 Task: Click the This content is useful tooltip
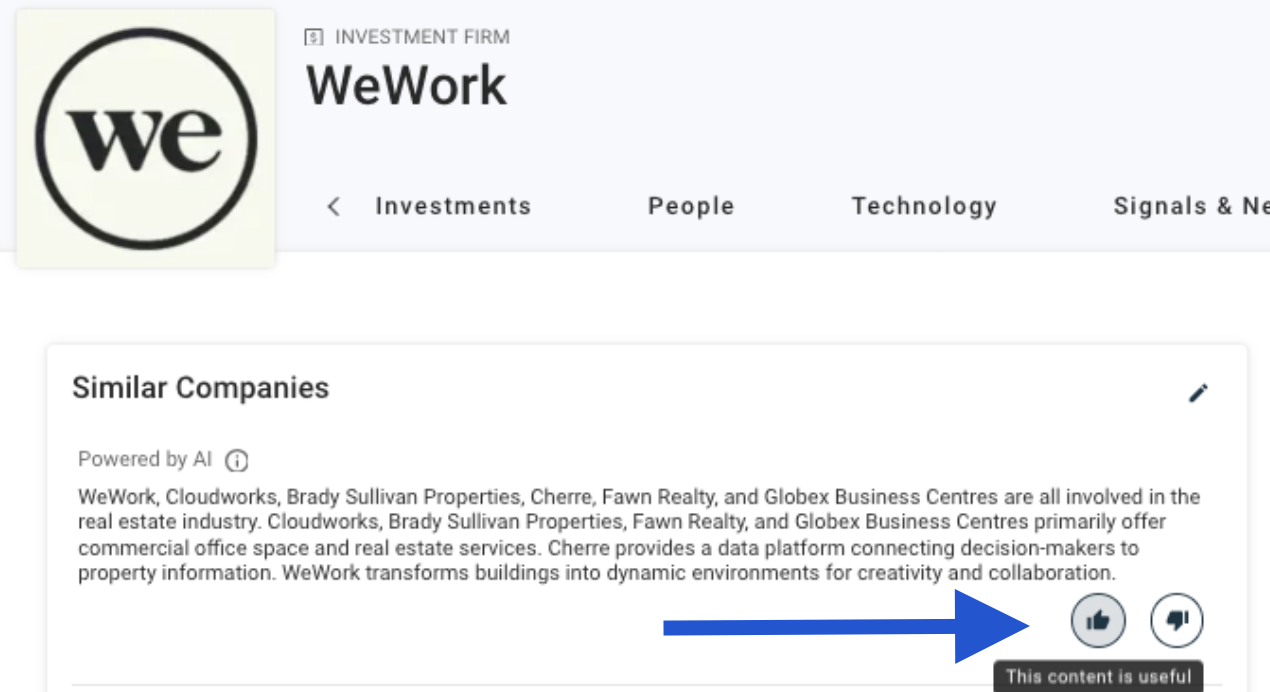(1098, 676)
